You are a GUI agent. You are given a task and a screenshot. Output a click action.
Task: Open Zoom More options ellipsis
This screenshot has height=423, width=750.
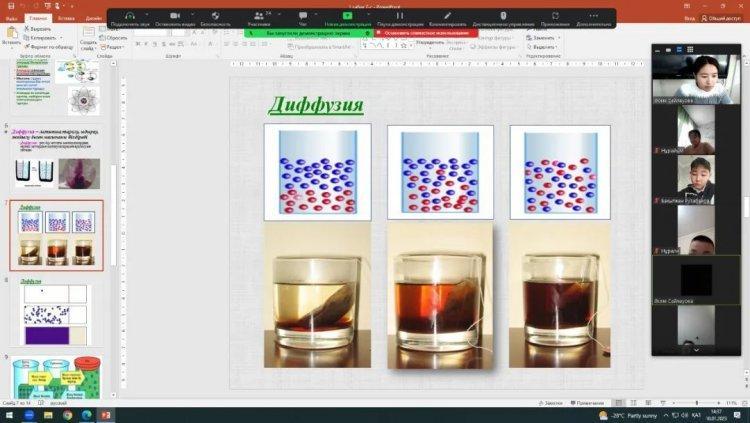pyautogui.click(x=594, y=16)
